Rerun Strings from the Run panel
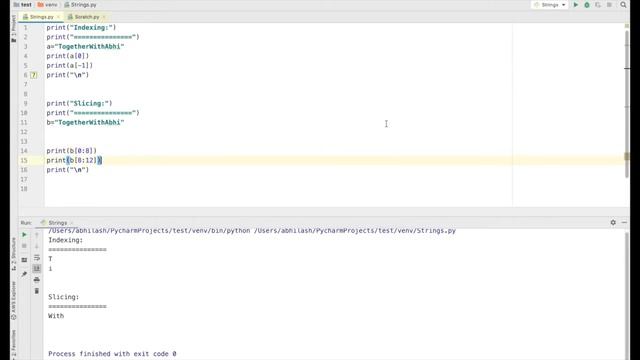The width and height of the screenshot is (640, 360). point(24,235)
